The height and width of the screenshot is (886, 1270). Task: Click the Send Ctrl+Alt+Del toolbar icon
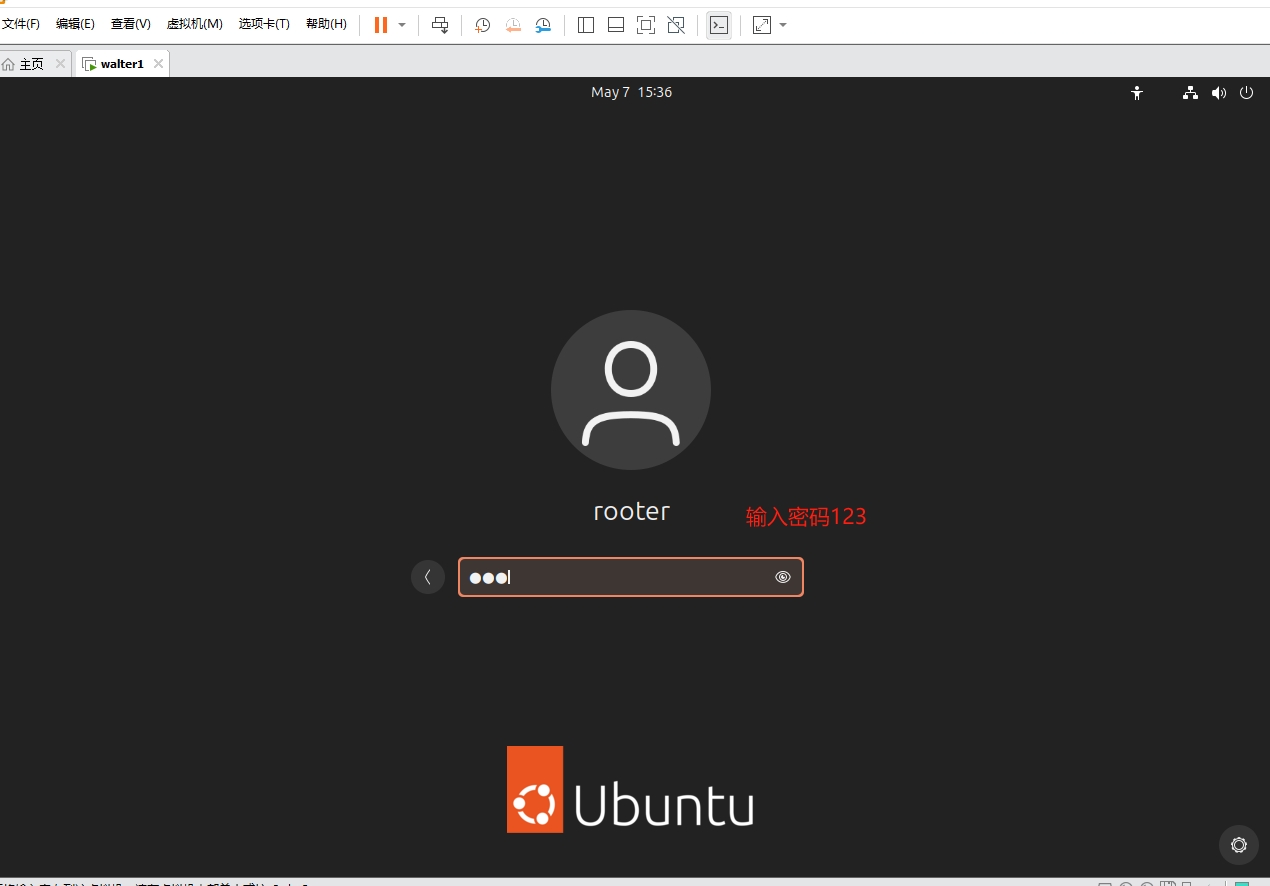pyautogui.click(x=440, y=25)
